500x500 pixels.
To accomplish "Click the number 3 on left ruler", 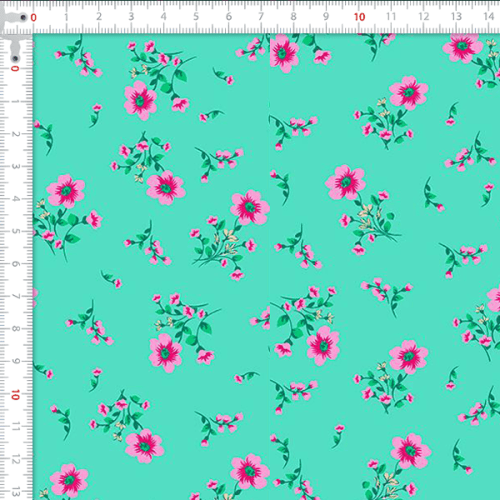I will click(15, 166).
